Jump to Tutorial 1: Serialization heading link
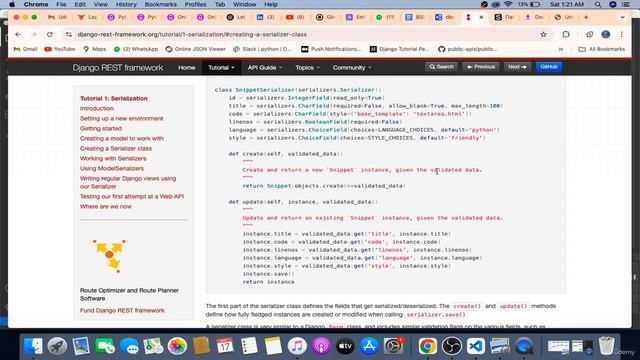640x360 pixels. (x=113, y=99)
